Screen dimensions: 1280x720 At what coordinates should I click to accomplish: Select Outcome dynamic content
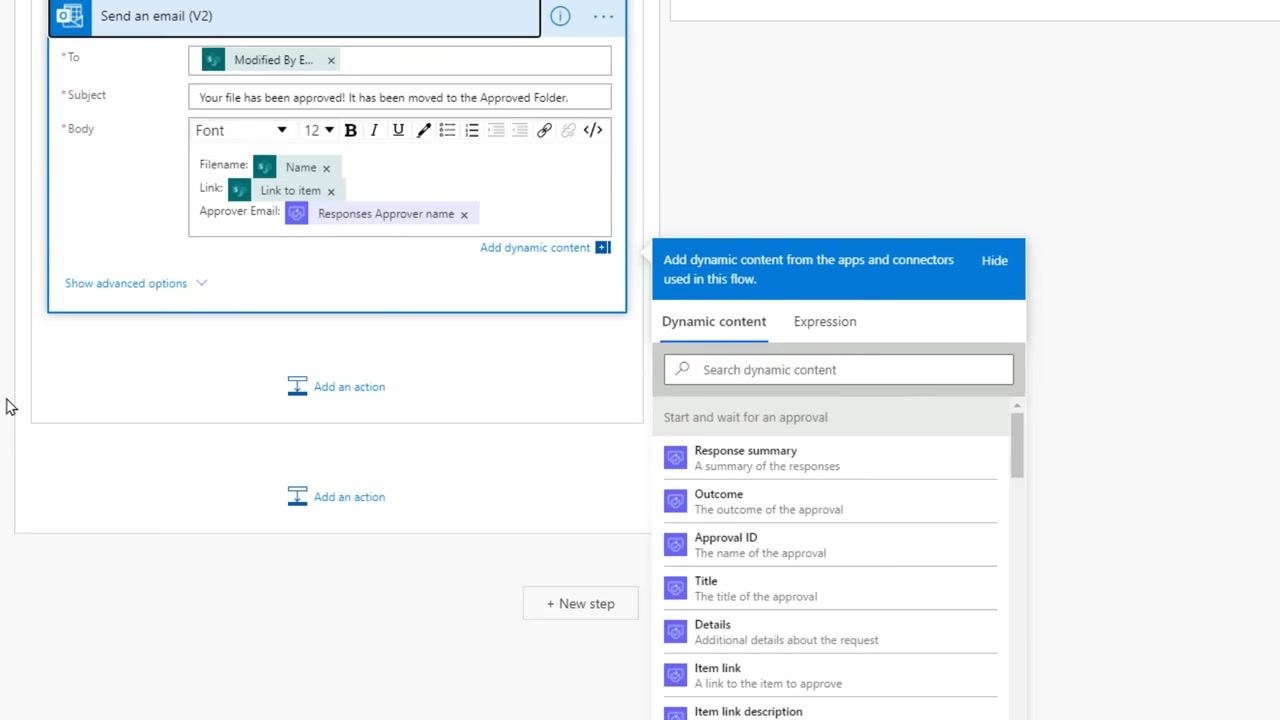pyautogui.click(x=830, y=501)
